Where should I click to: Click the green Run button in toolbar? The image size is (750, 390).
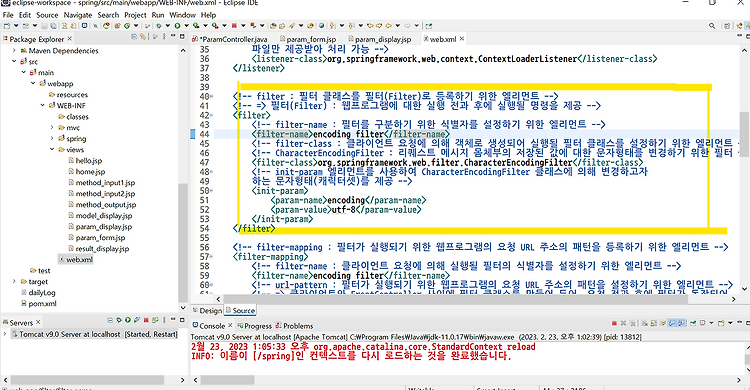coord(177,25)
